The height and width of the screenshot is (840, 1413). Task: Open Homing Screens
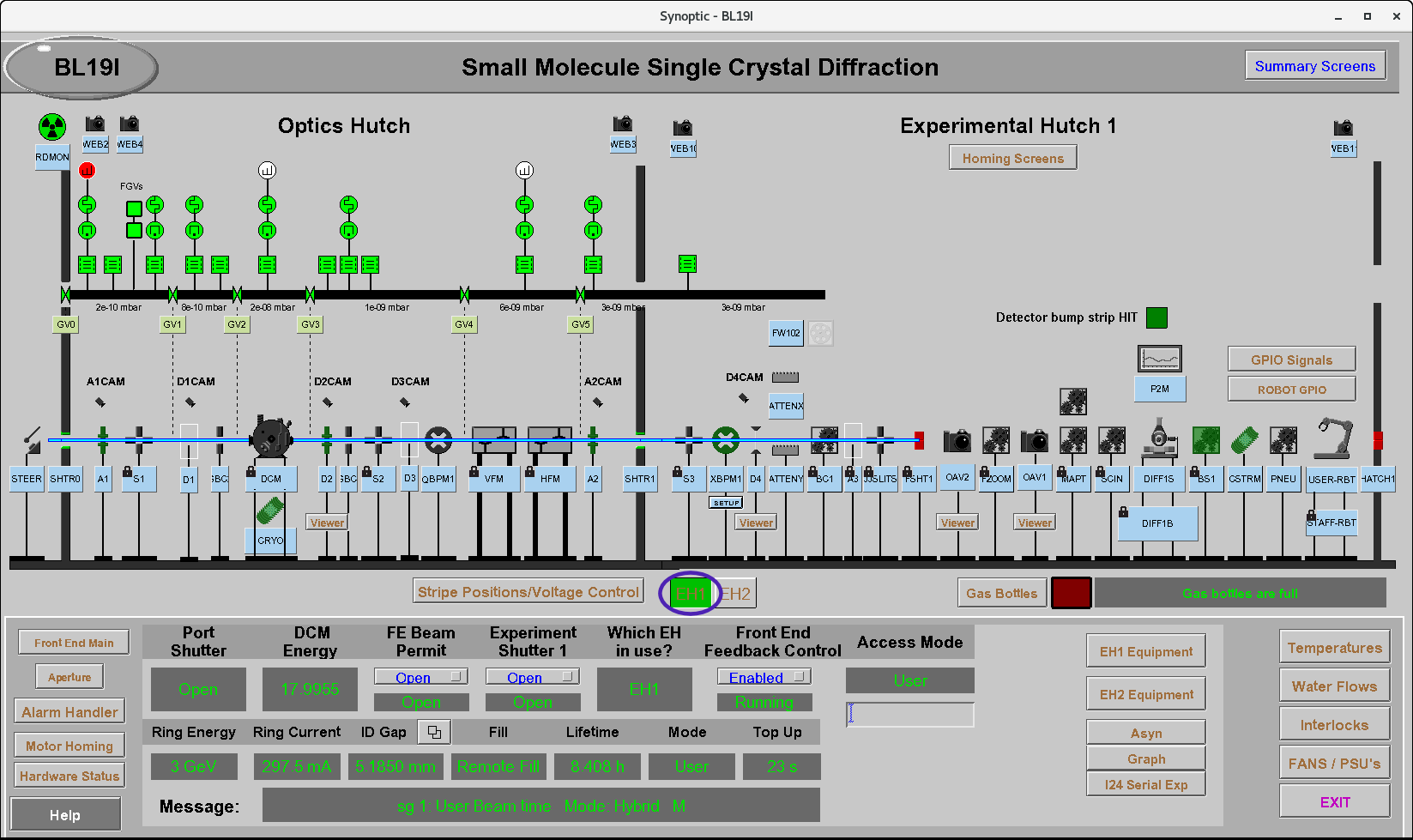click(x=1013, y=158)
